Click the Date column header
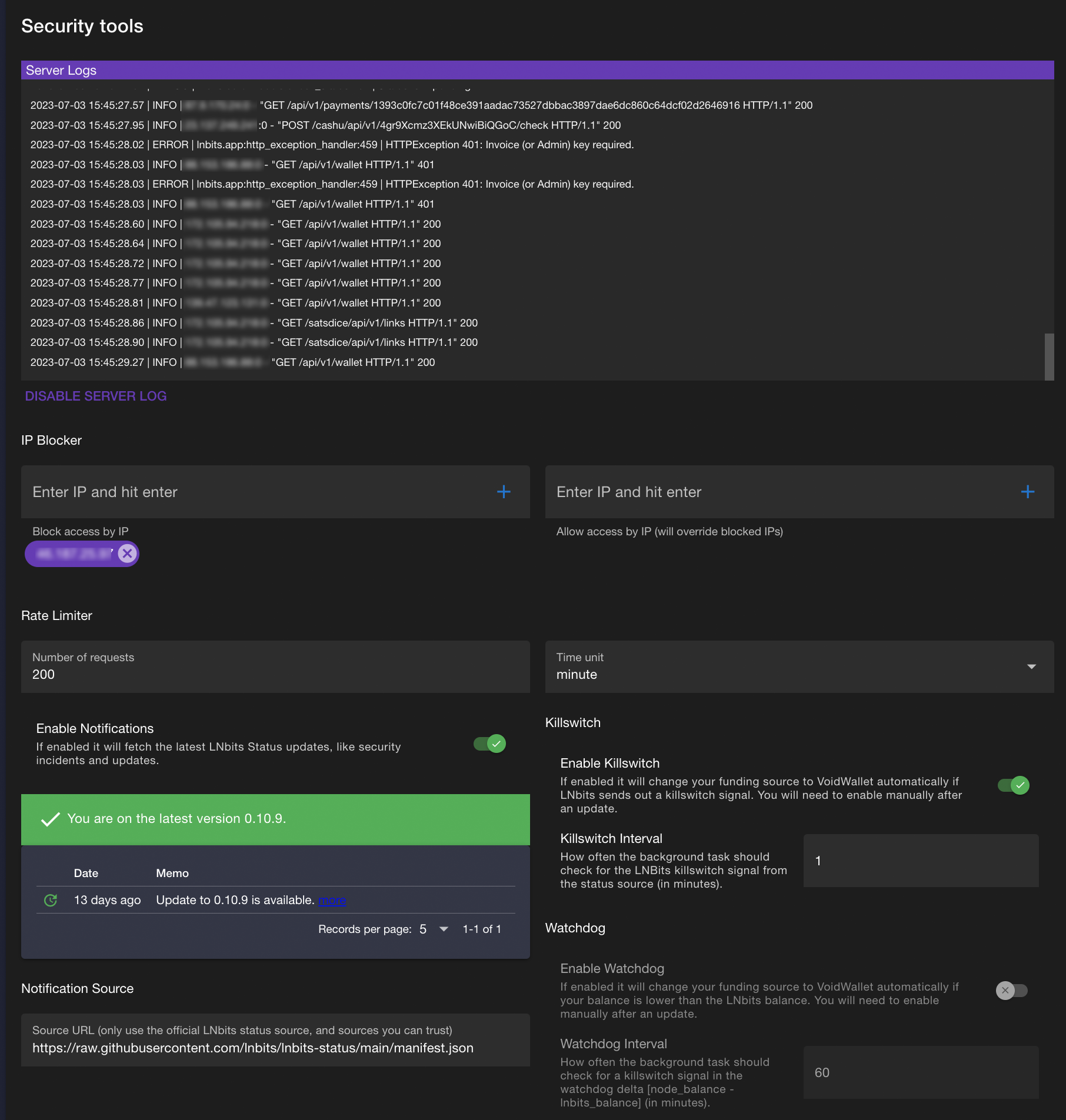This screenshot has width=1066, height=1120. pyautogui.click(x=86, y=874)
